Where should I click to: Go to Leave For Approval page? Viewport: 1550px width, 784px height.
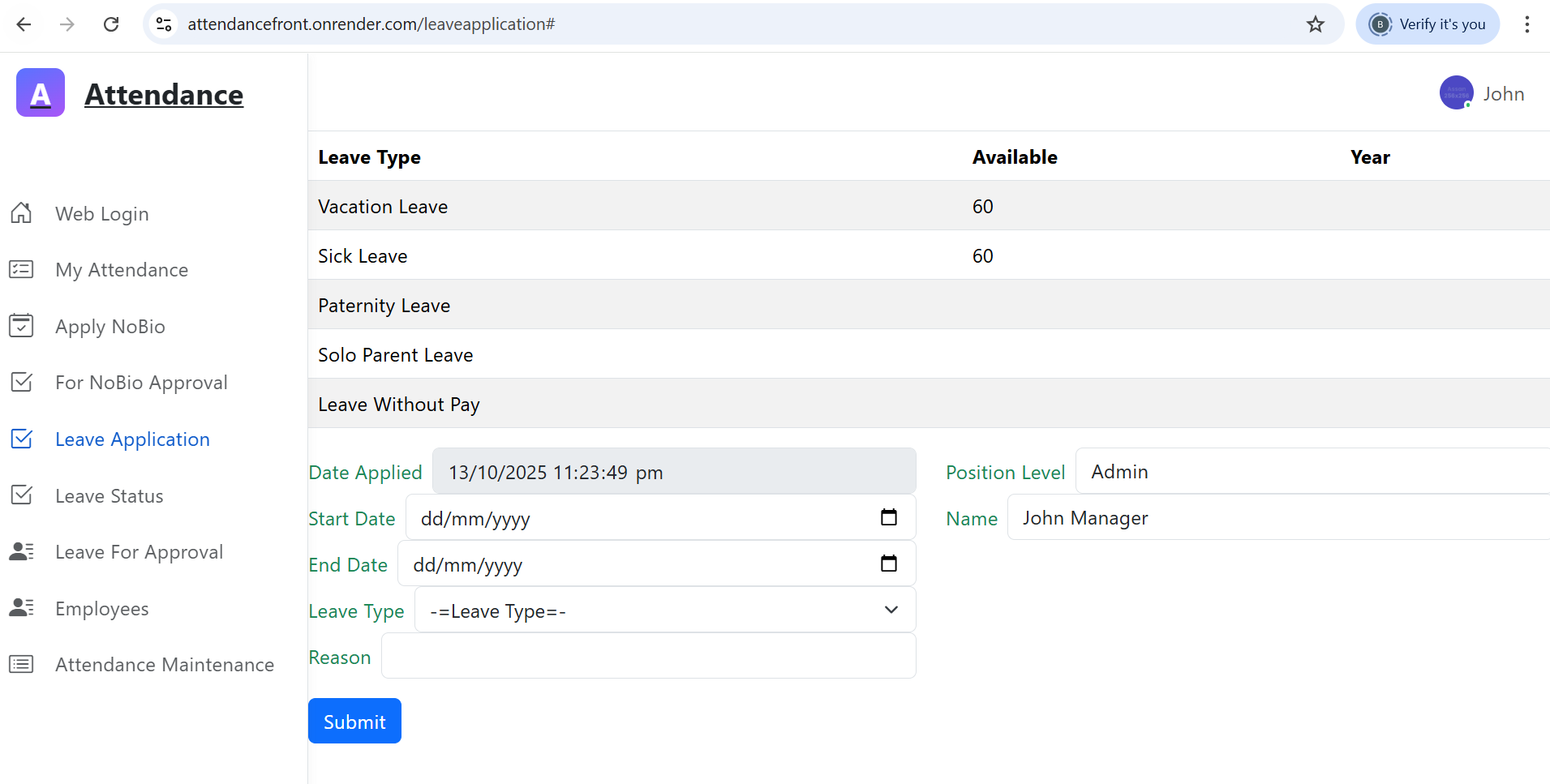coord(139,552)
